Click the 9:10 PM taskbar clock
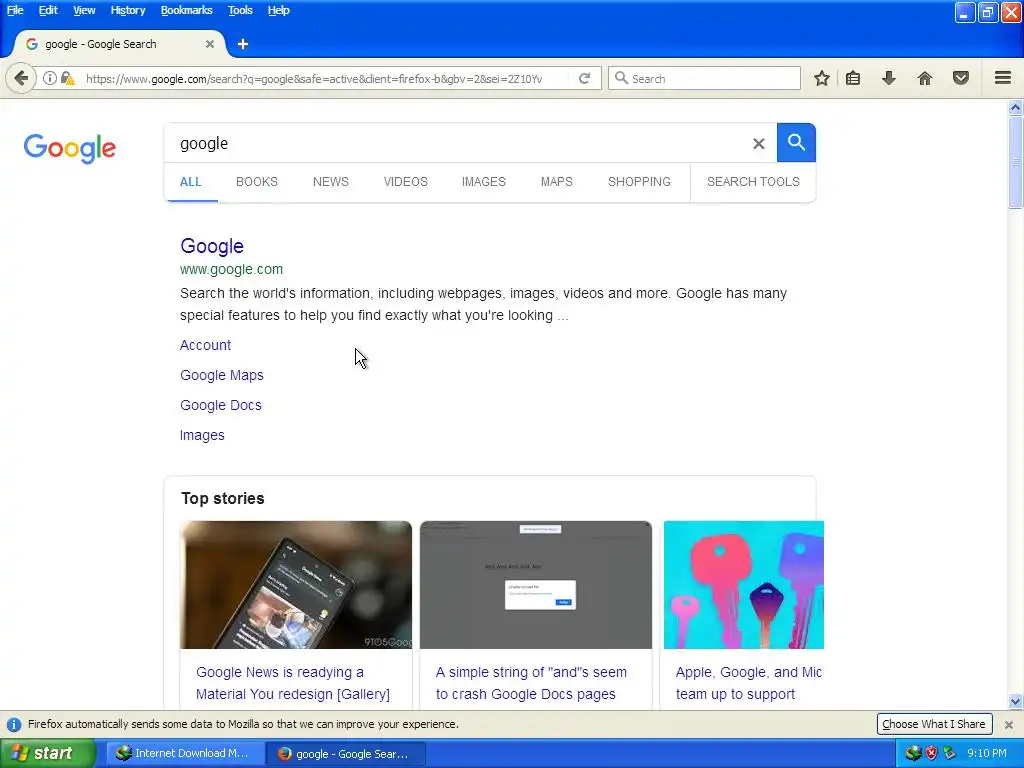The image size is (1024, 768). coord(986,754)
